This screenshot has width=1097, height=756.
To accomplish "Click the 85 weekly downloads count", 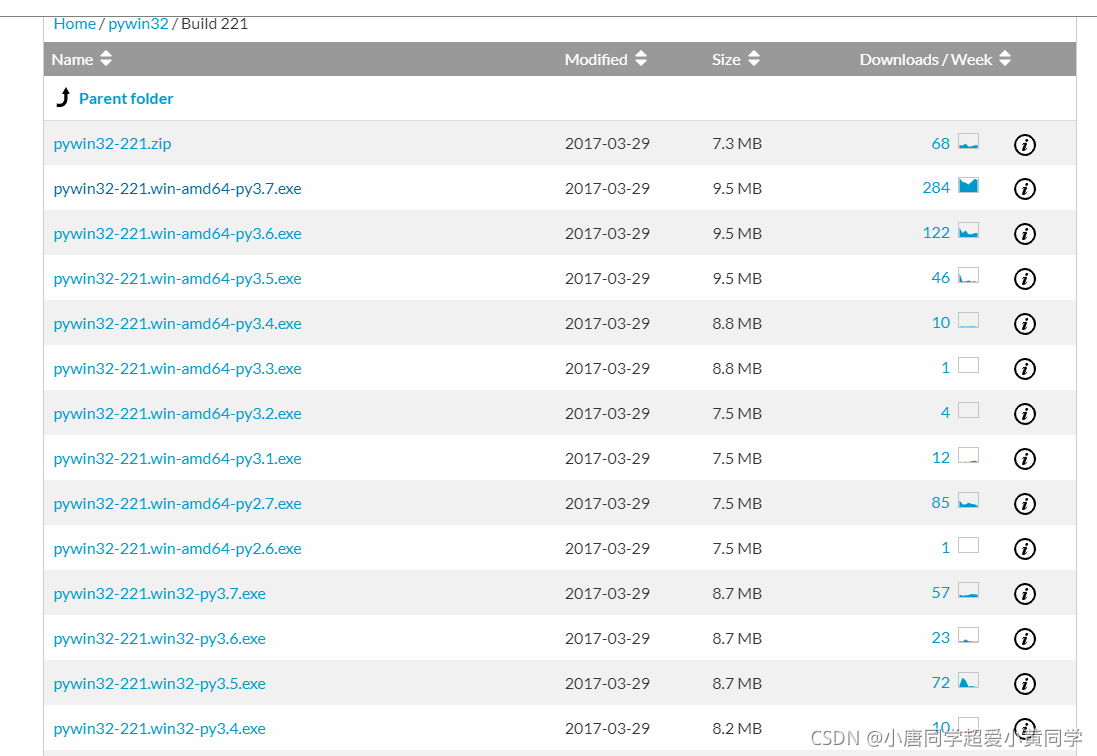I will pos(940,502).
